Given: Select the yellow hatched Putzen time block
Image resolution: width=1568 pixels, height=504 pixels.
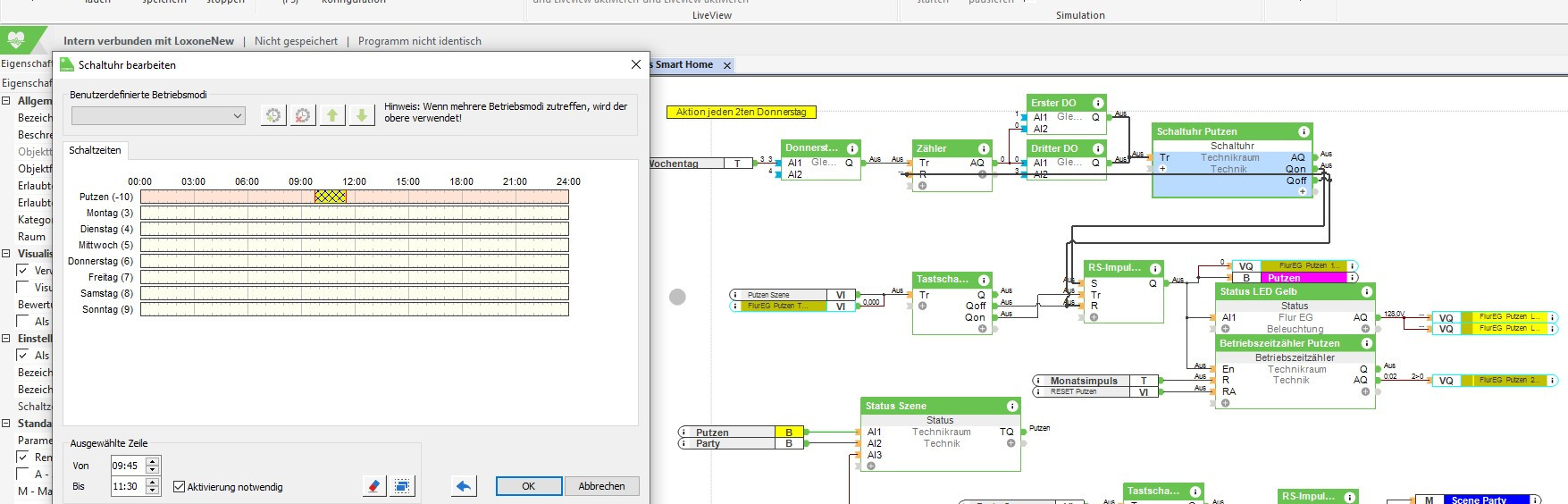Looking at the screenshot, I should click(x=330, y=197).
